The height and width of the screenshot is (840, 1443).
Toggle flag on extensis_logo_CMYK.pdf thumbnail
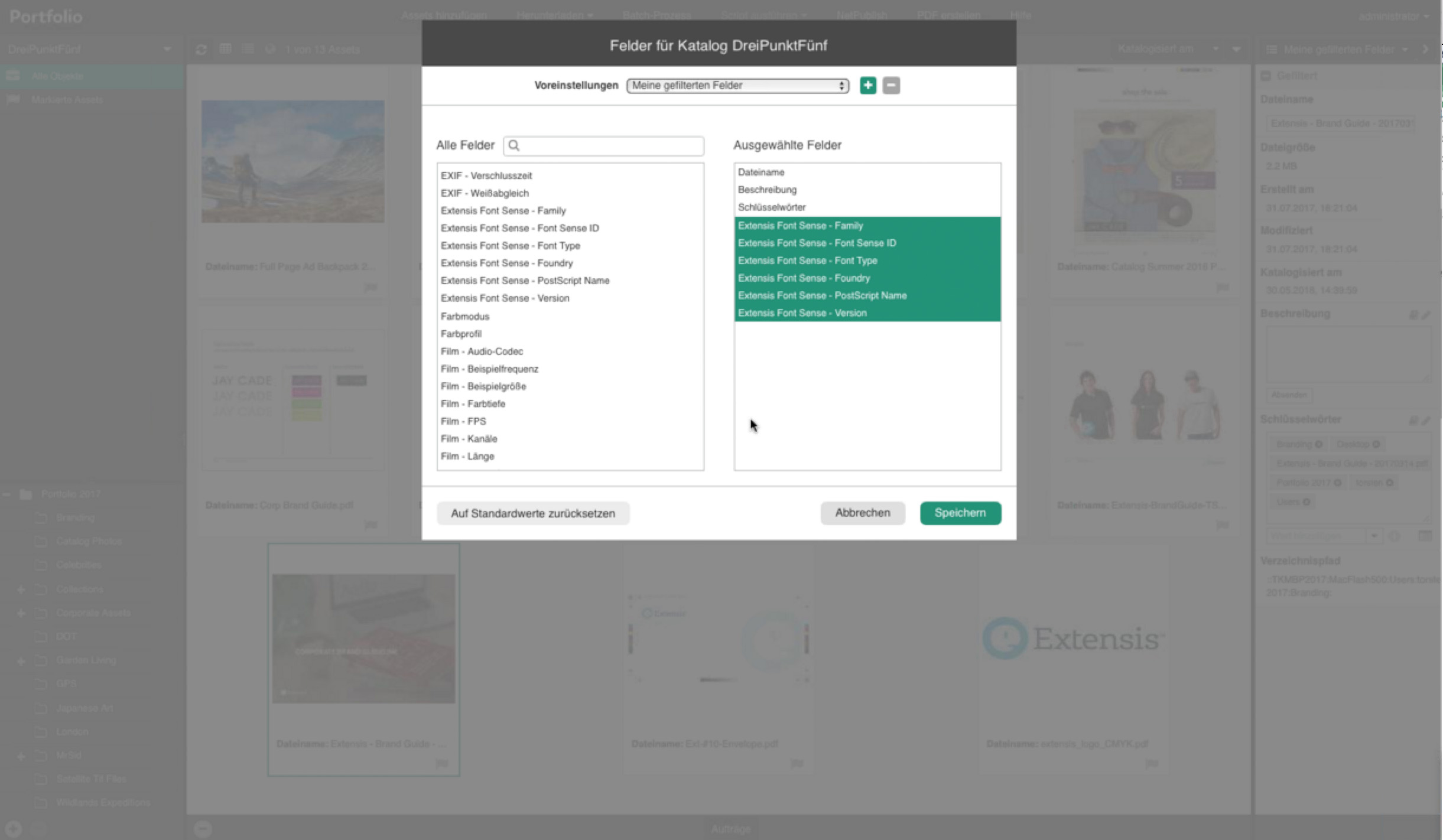pos(1152,763)
